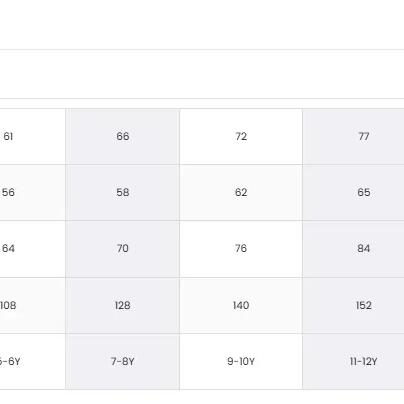Click the cell with value 62
The image size is (404, 404).
pyautogui.click(x=241, y=192)
